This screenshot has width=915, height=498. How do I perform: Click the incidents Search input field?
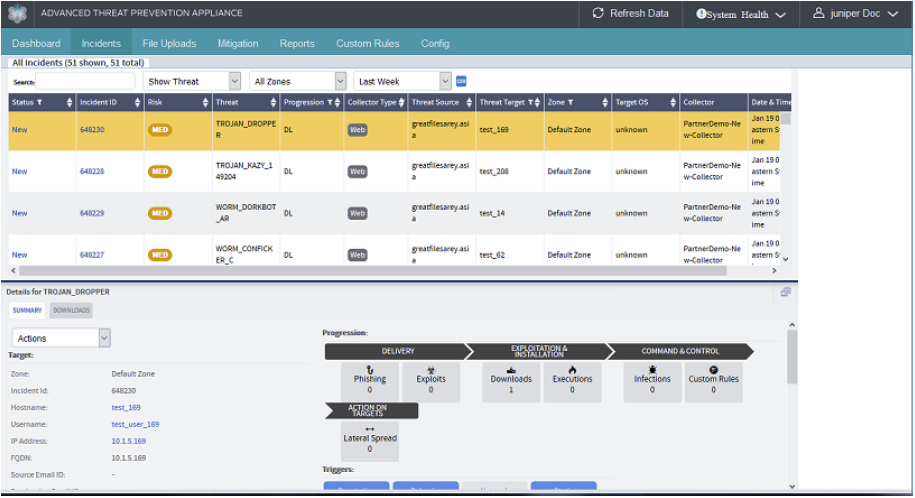tap(85, 81)
